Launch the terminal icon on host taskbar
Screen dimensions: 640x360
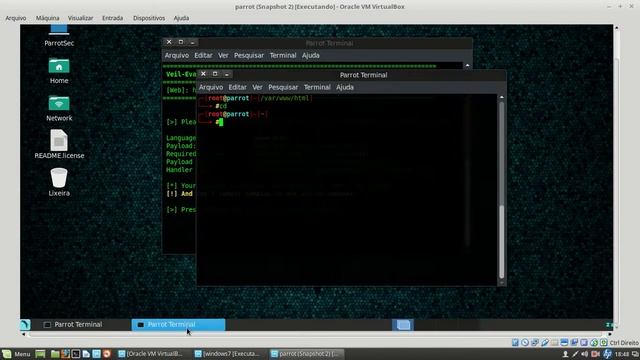pyautogui.click(x=76, y=354)
